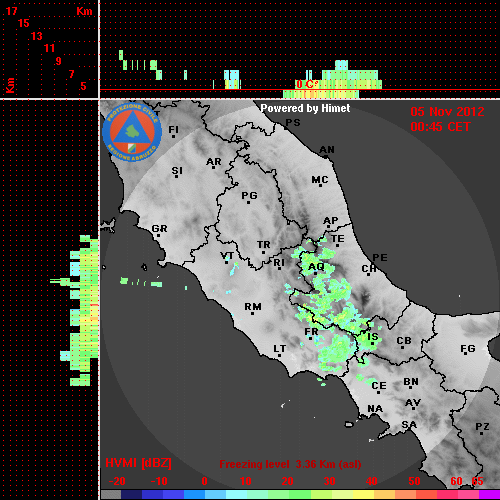Click the RI city label

279,263
